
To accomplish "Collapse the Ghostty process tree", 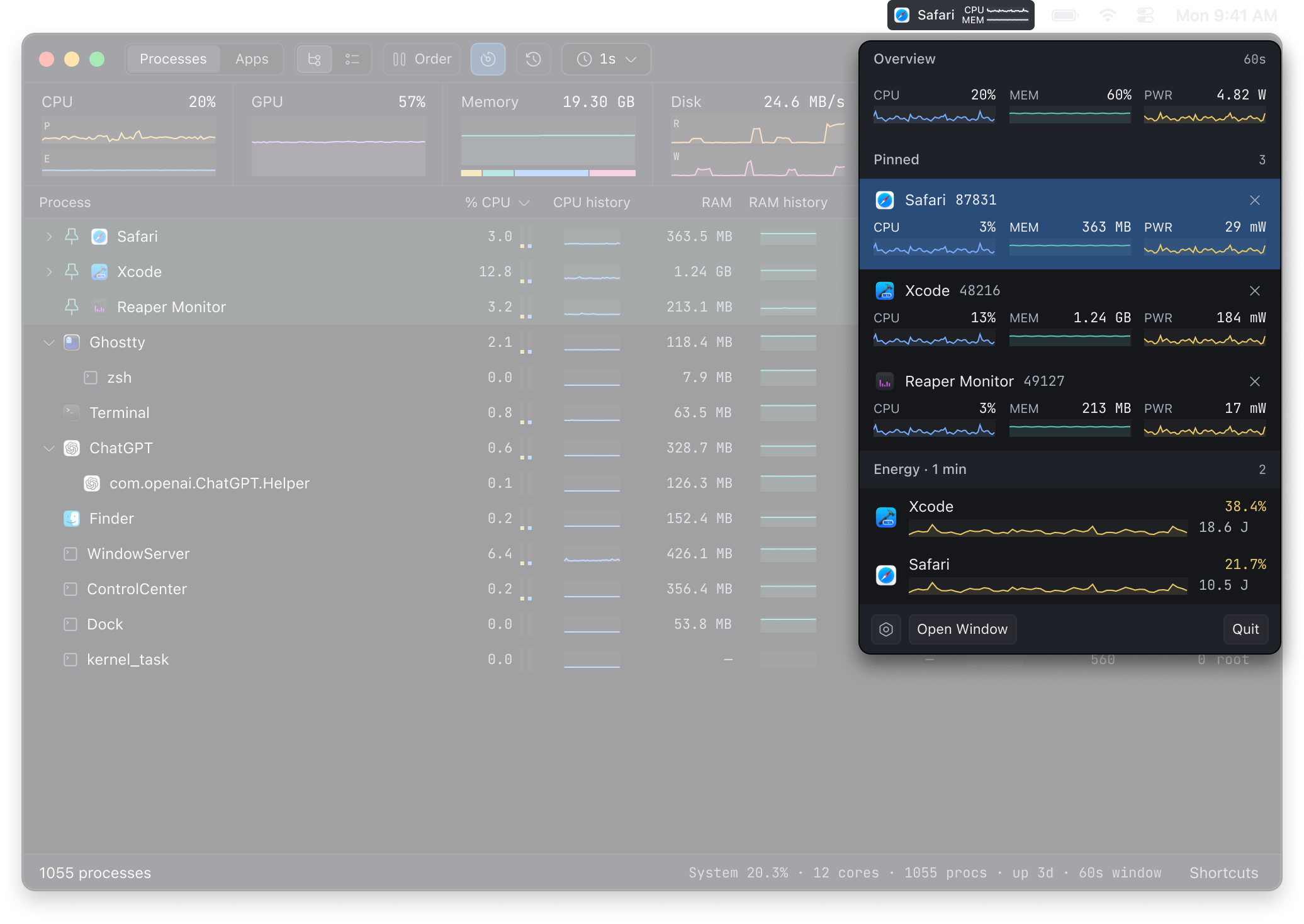I will tap(49, 342).
